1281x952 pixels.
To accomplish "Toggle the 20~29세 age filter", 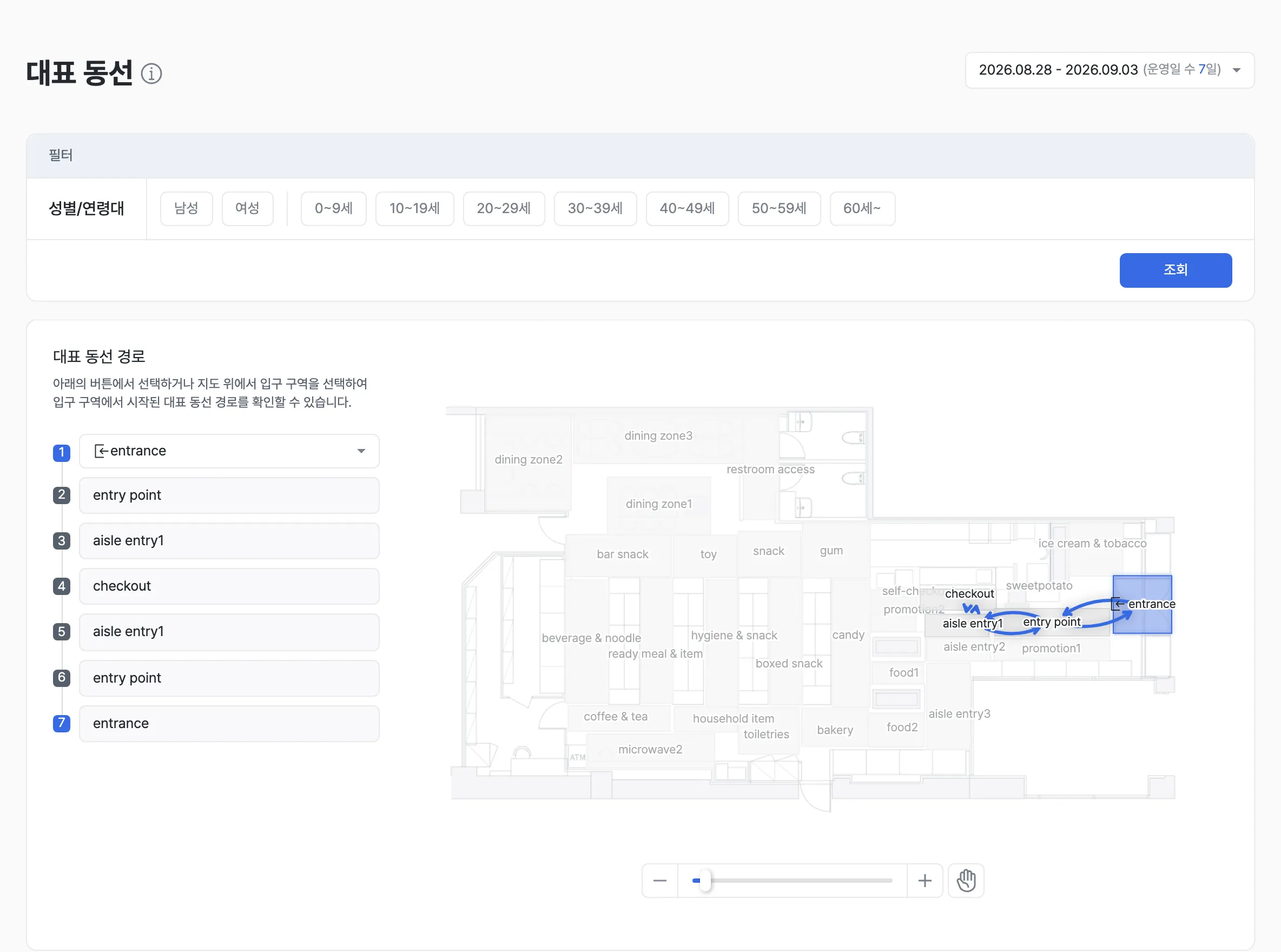I will click(x=504, y=208).
